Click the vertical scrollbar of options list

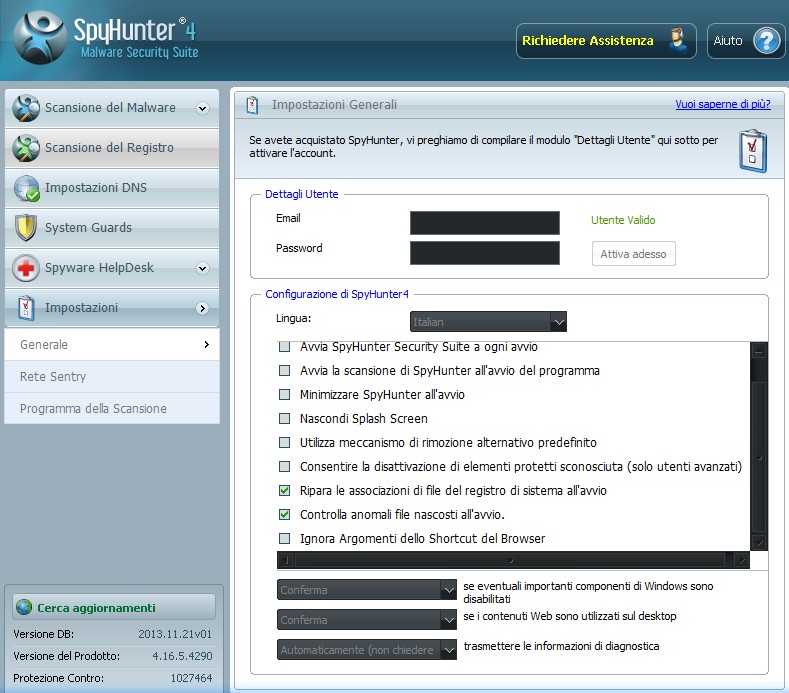tap(758, 446)
